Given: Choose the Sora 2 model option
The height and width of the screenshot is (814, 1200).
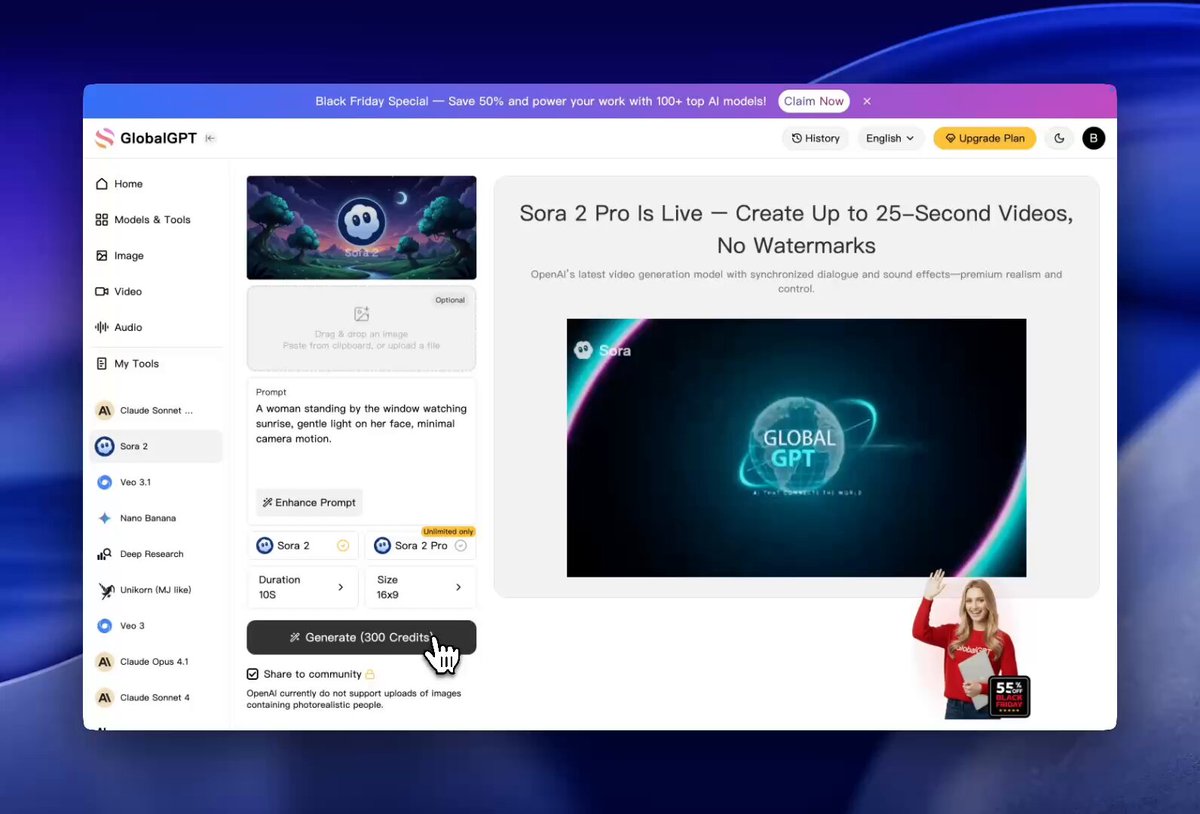Looking at the screenshot, I should (303, 545).
